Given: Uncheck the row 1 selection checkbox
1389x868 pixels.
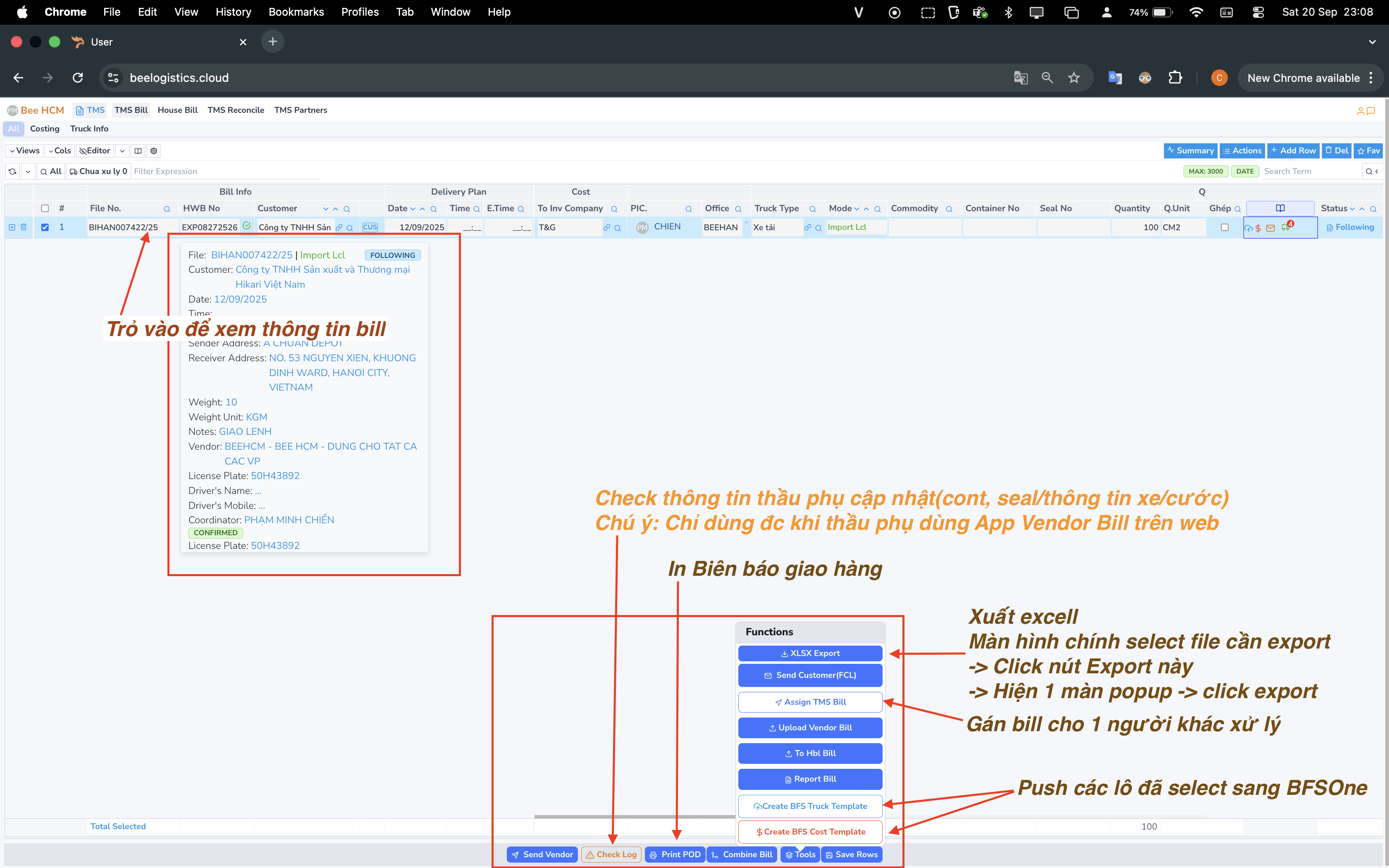Looking at the screenshot, I should tap(45, 227).
